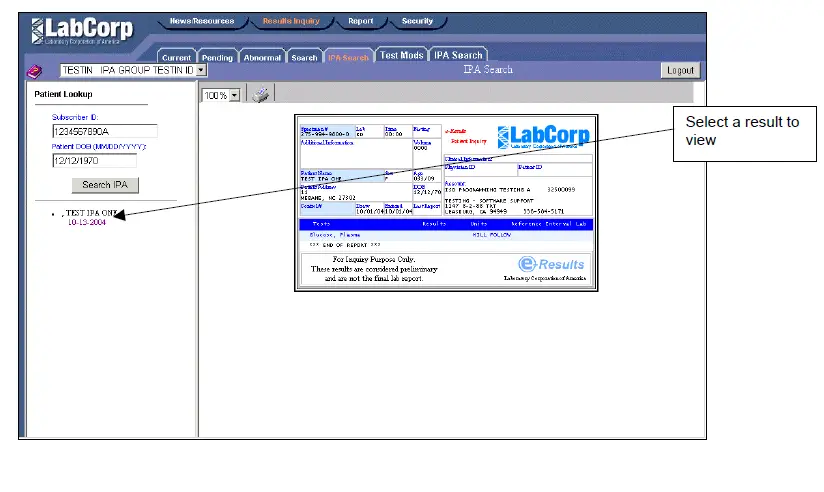Open the Results Inquiry menu
Image resolution: width=824 pixels, height=492 pixels.
[x=291, y=21]
